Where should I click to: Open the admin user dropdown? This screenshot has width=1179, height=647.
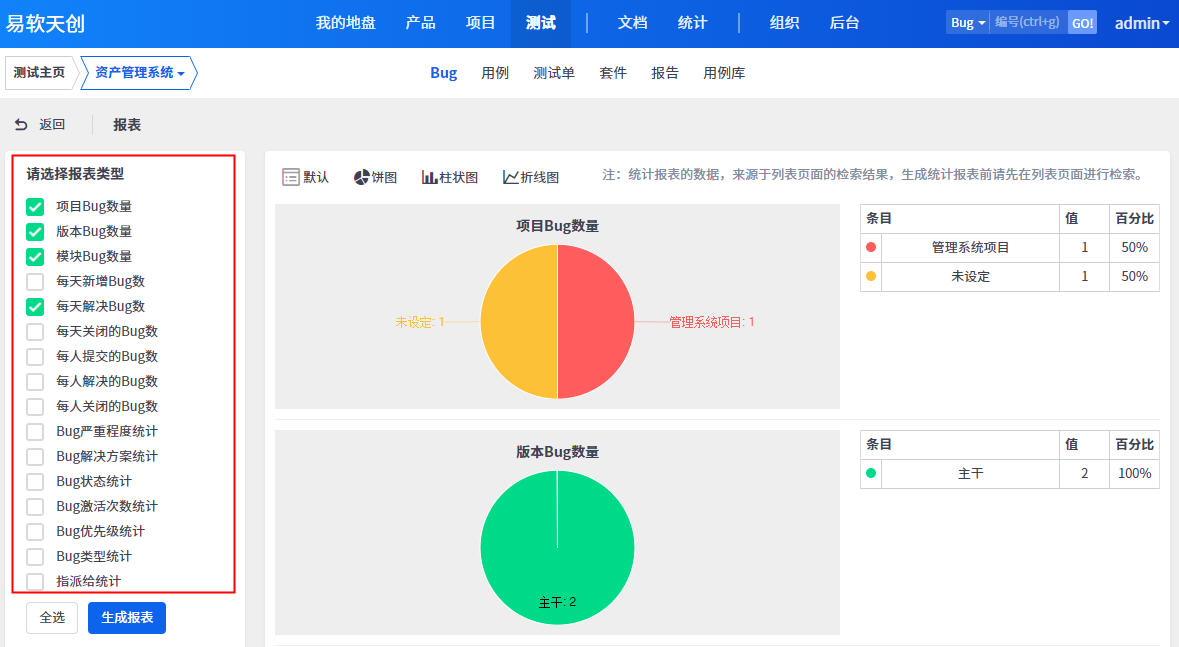1141,23
